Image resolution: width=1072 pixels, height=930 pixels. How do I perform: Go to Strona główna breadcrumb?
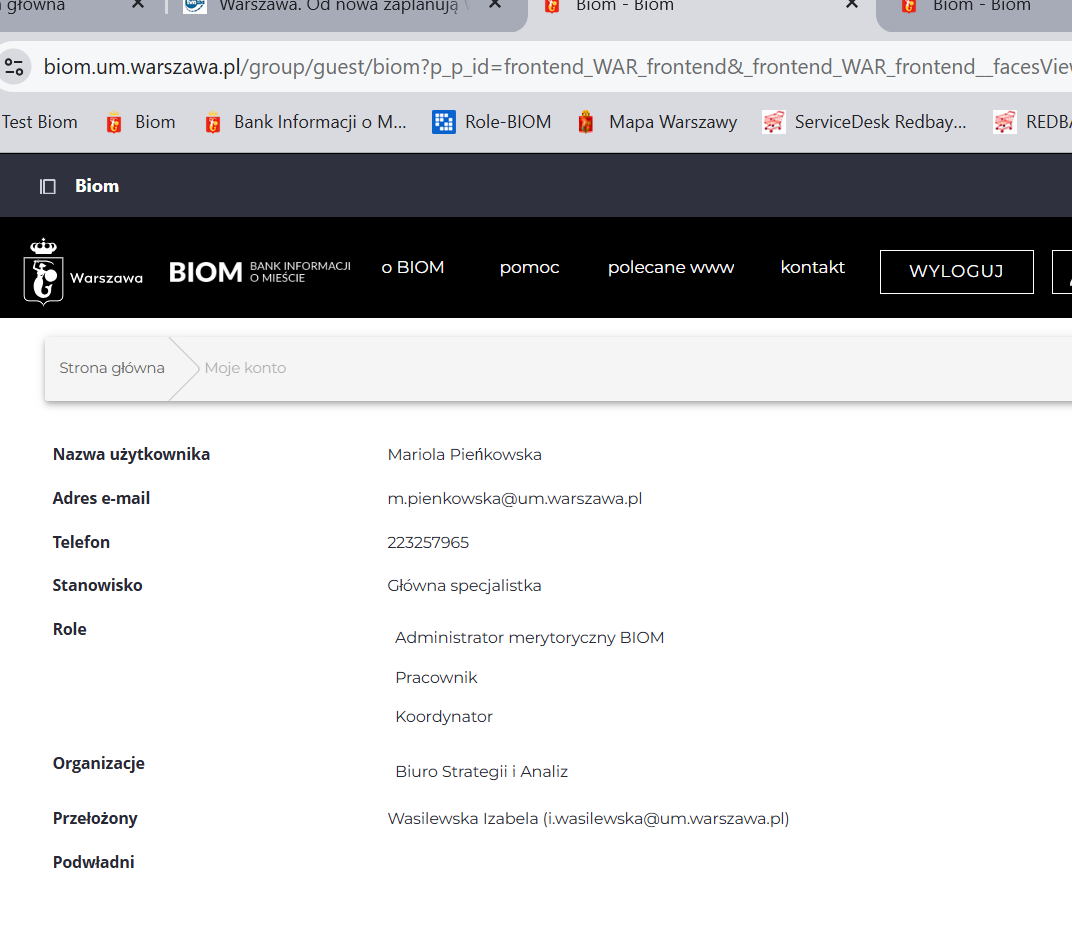112,368
